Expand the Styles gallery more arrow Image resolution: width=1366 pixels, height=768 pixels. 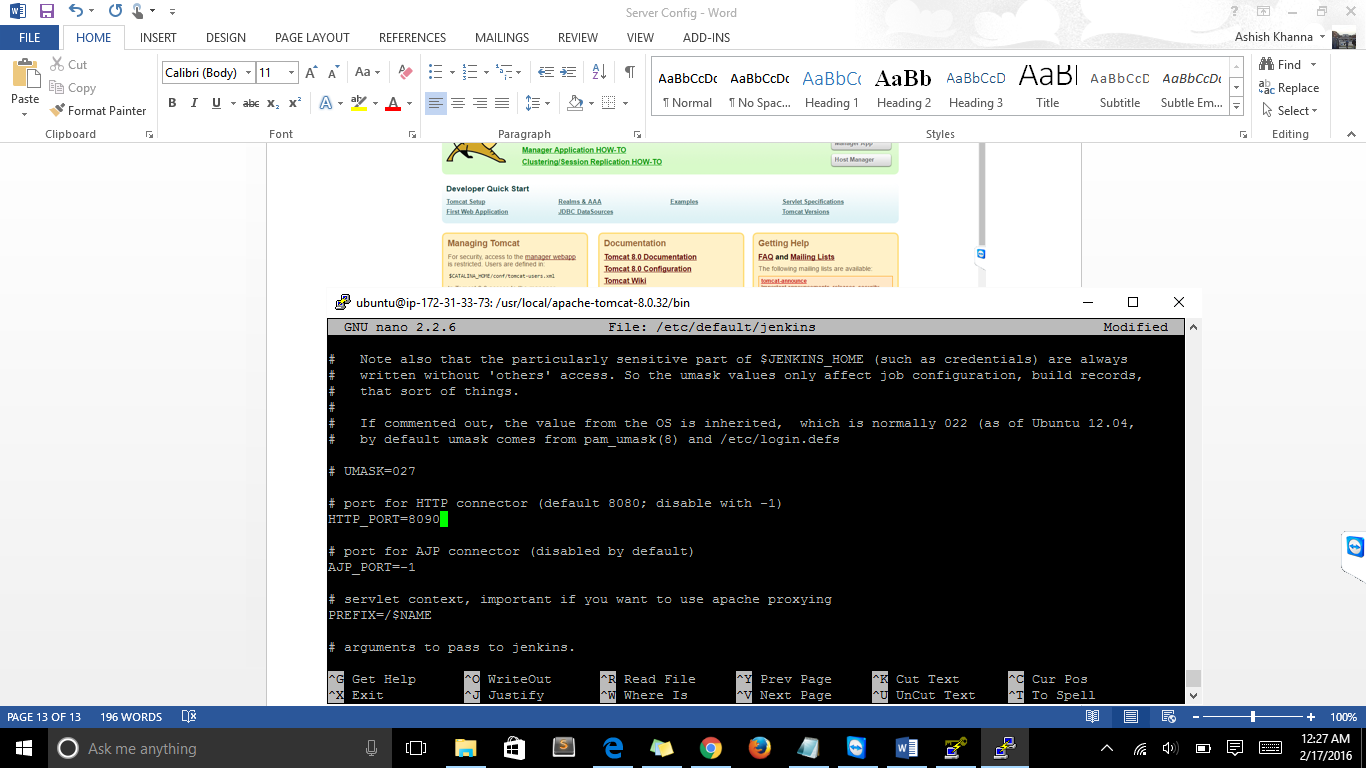click(1237, 107)
